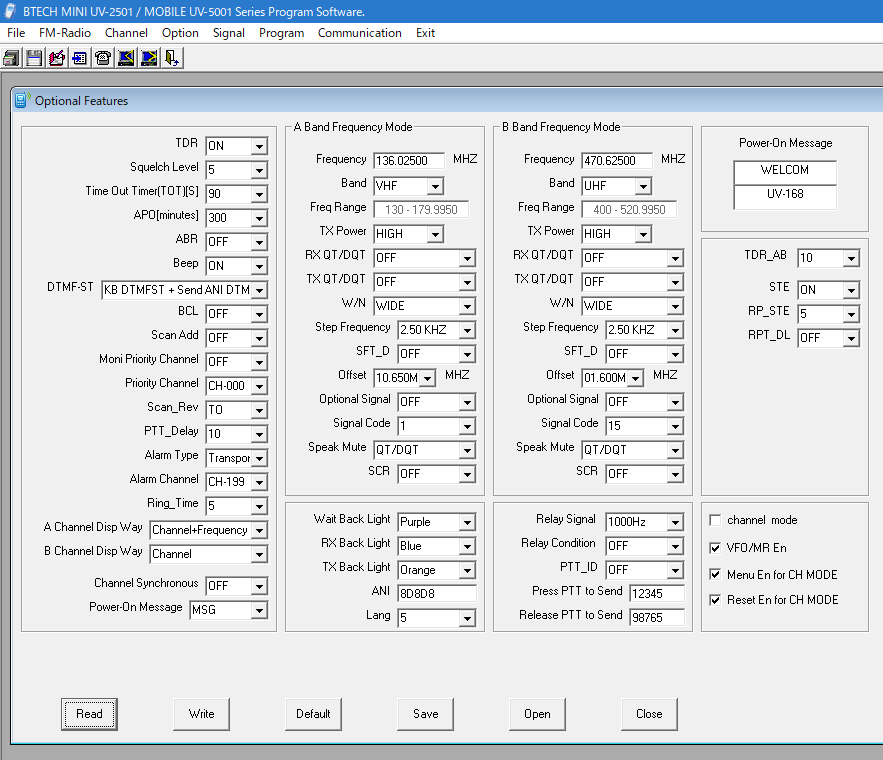Open the Beep dropdown
Screen dimensions: 883x760
(259, 266)
